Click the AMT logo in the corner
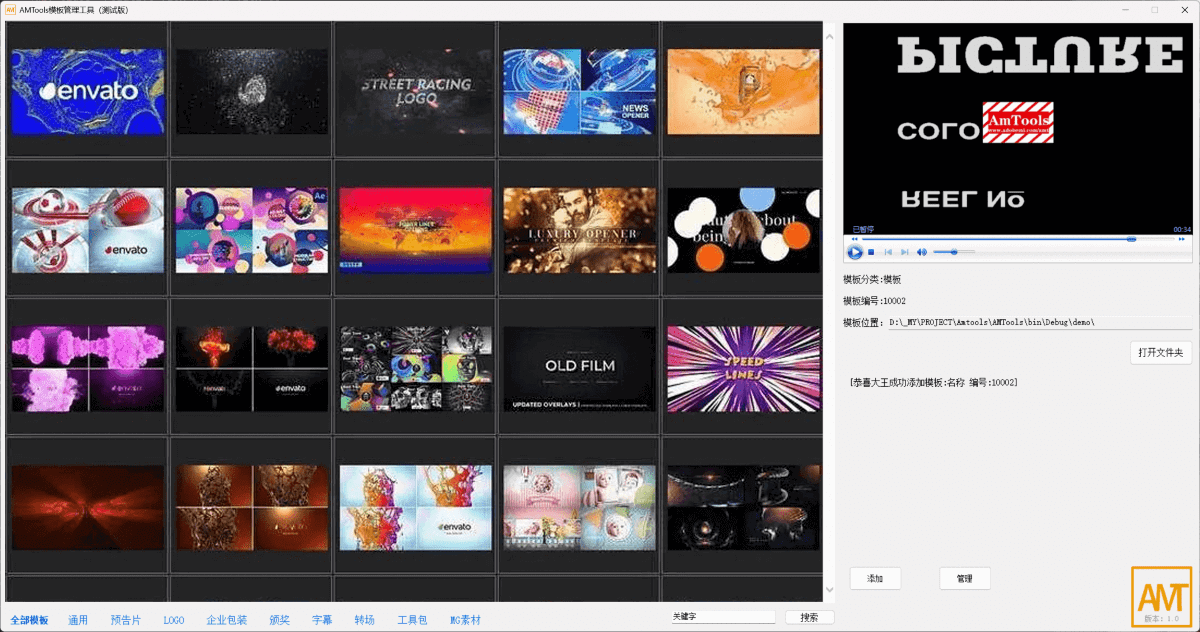 (x=1161, y=596)
